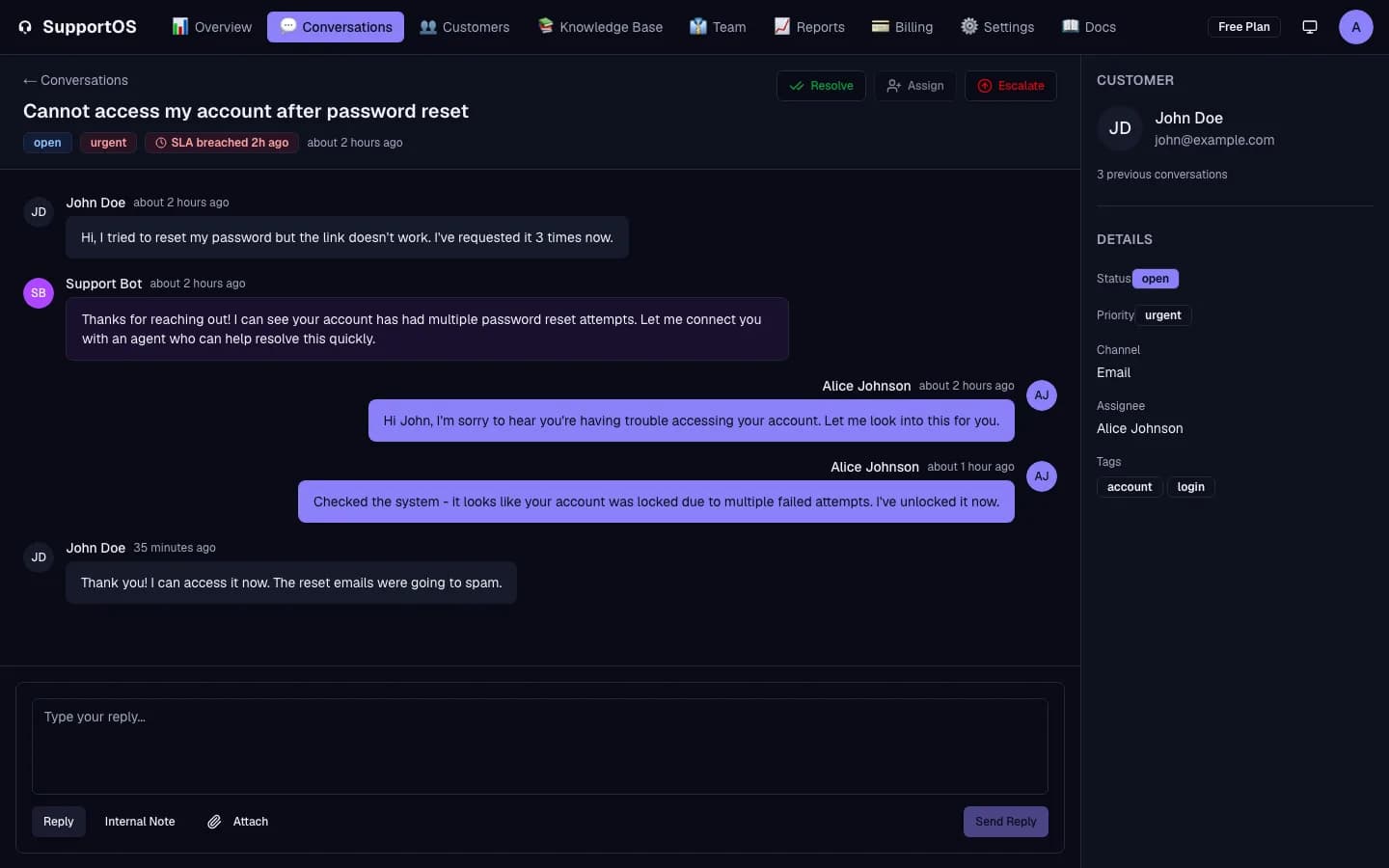Escalate this conversation

(1011, 86)
